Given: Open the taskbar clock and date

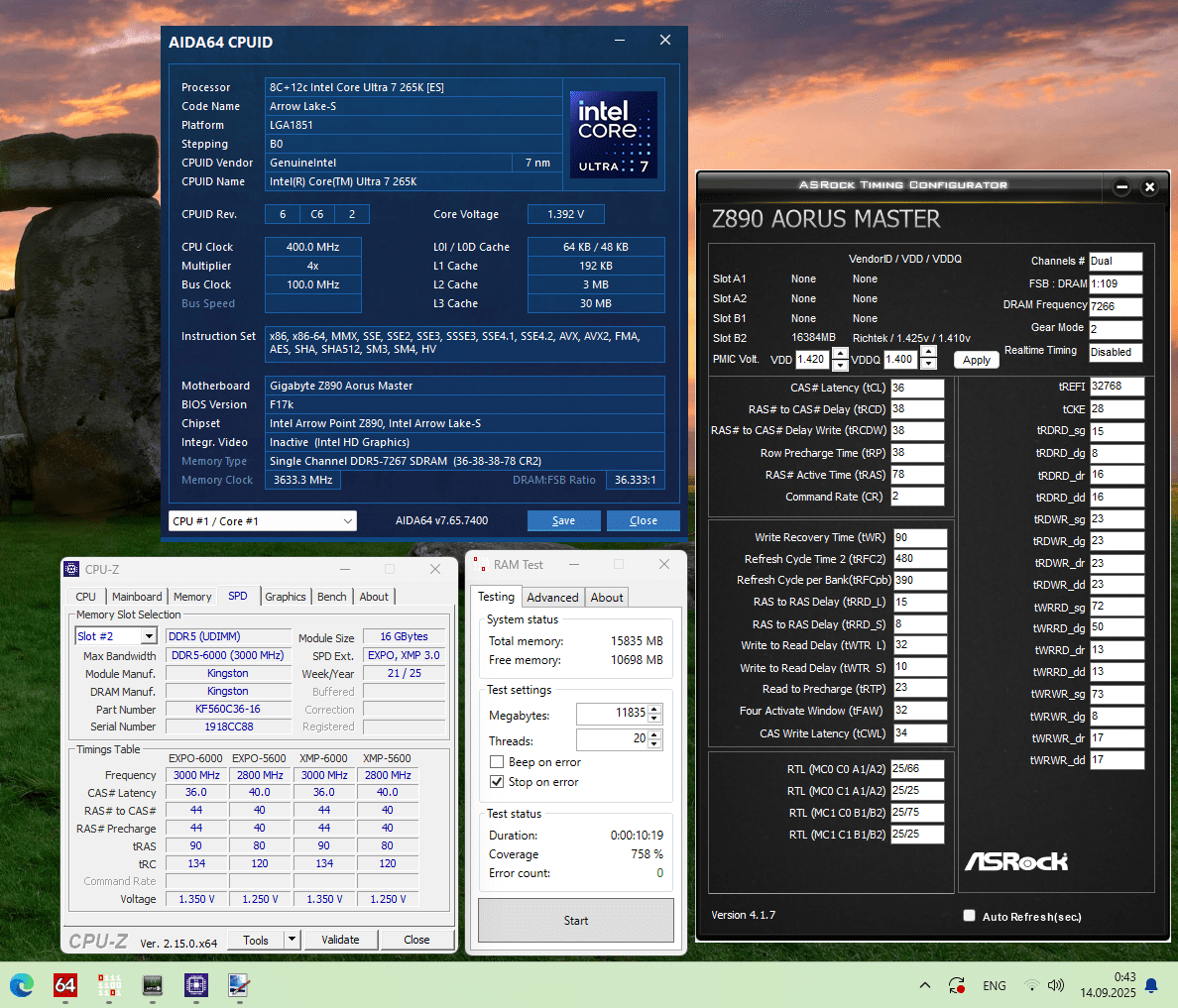Looking at the screenshot, I should point(1109,985).
